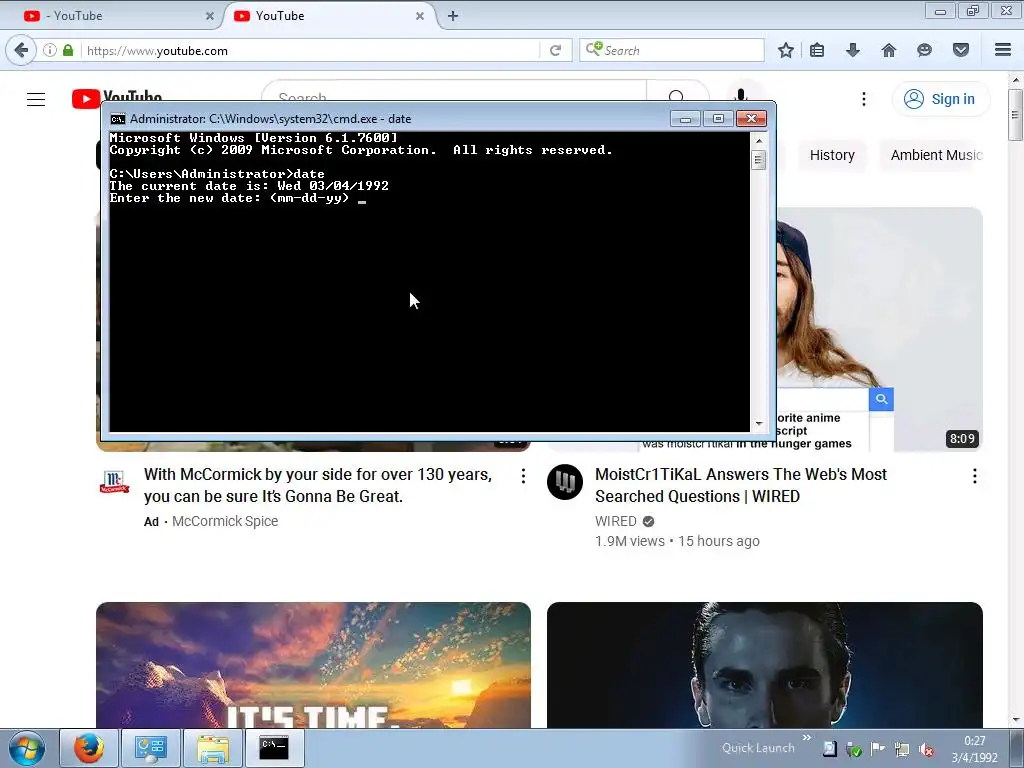This screenshot has height=768, width=1024.
Task: Maximize the cmd.exe window
Action: (718, 118)
